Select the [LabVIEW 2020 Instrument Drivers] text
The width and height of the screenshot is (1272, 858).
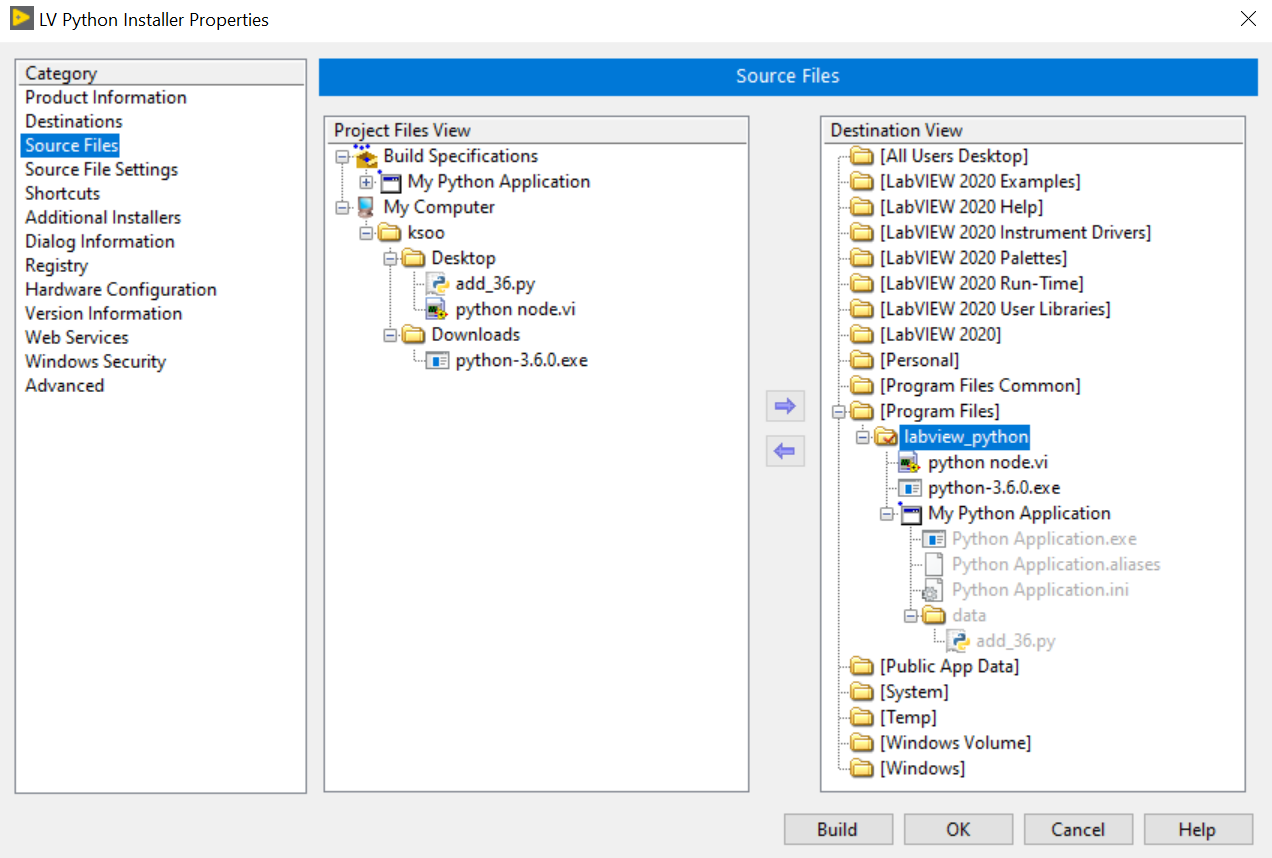click(x=1015, y=233)
